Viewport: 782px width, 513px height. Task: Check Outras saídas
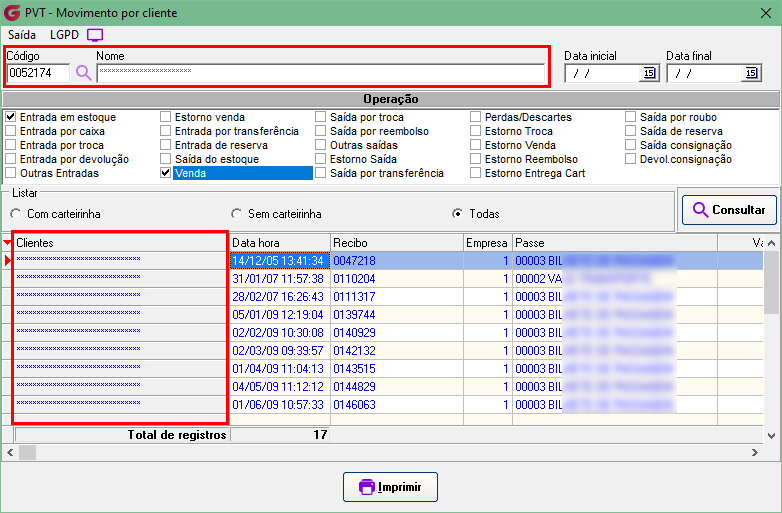click(321, 145)
